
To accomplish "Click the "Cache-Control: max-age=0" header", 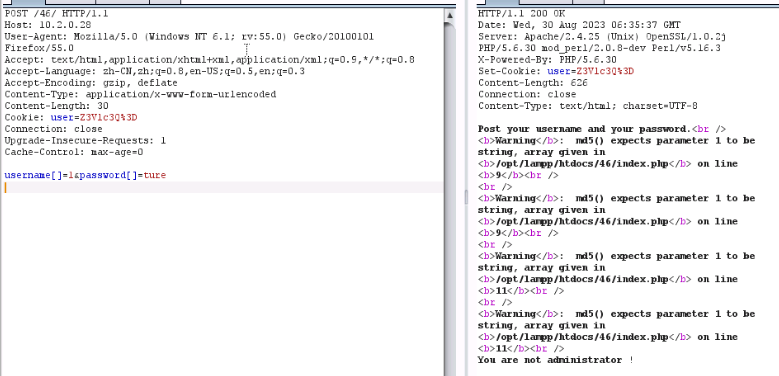I will [74, 152].
